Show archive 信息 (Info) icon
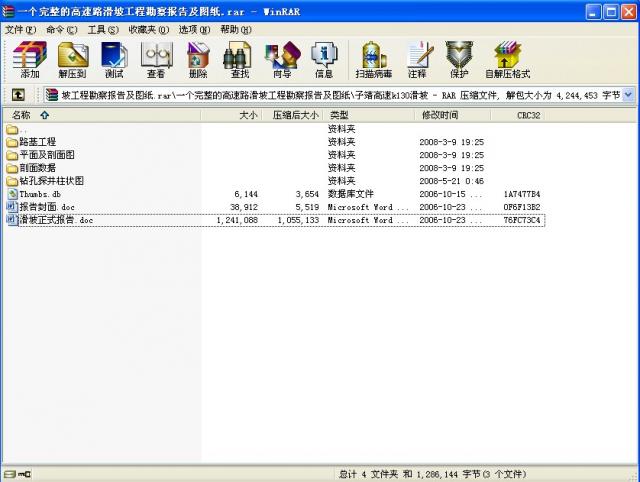This screenshot has height=482, width=640. [x=324, y=58]
